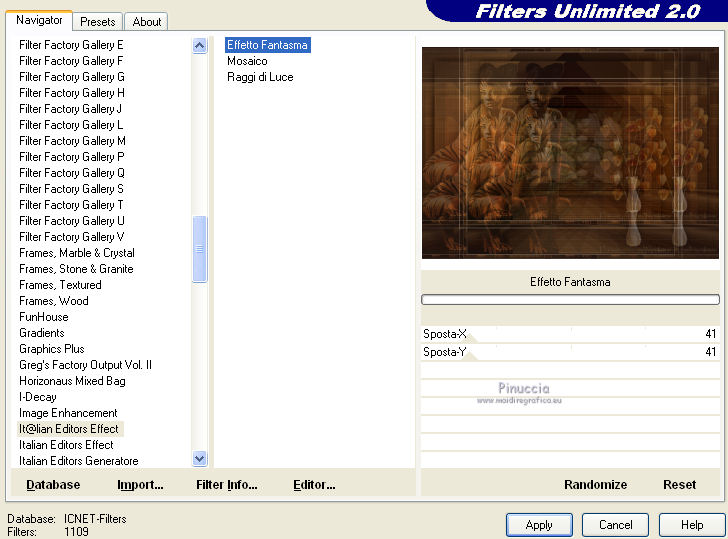
Task: Click the scroll down arrow in category list
Action: point(200,459)
